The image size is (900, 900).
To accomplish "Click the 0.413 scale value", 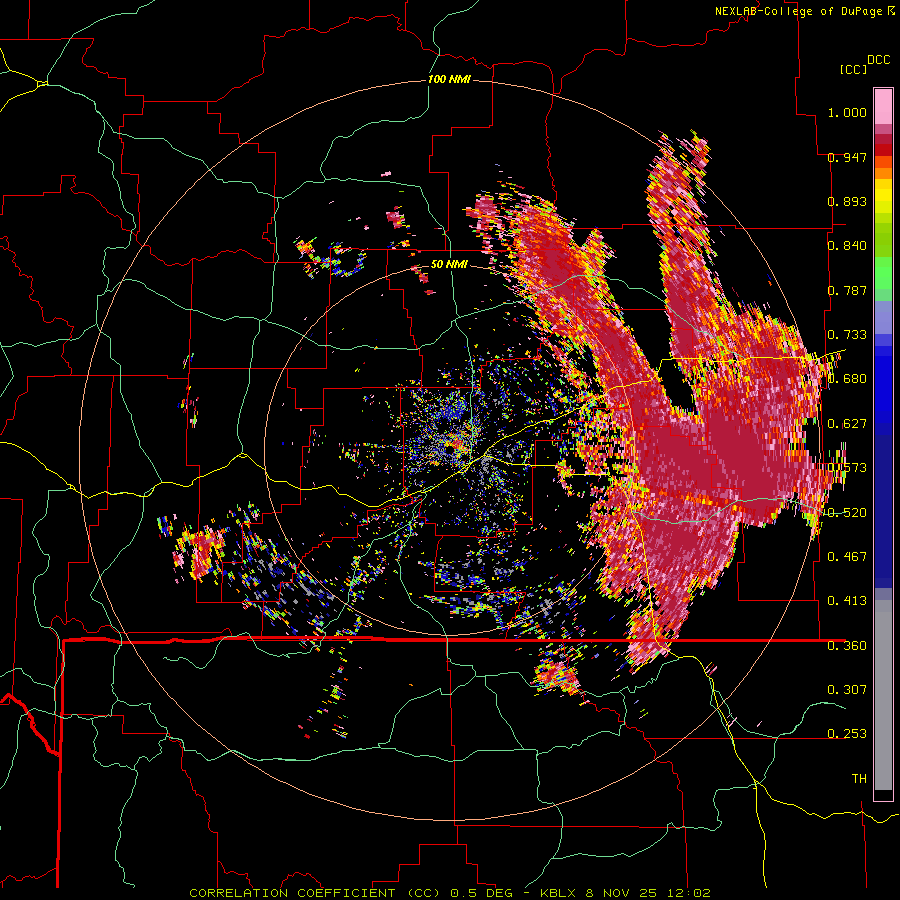I will (847, 601).
